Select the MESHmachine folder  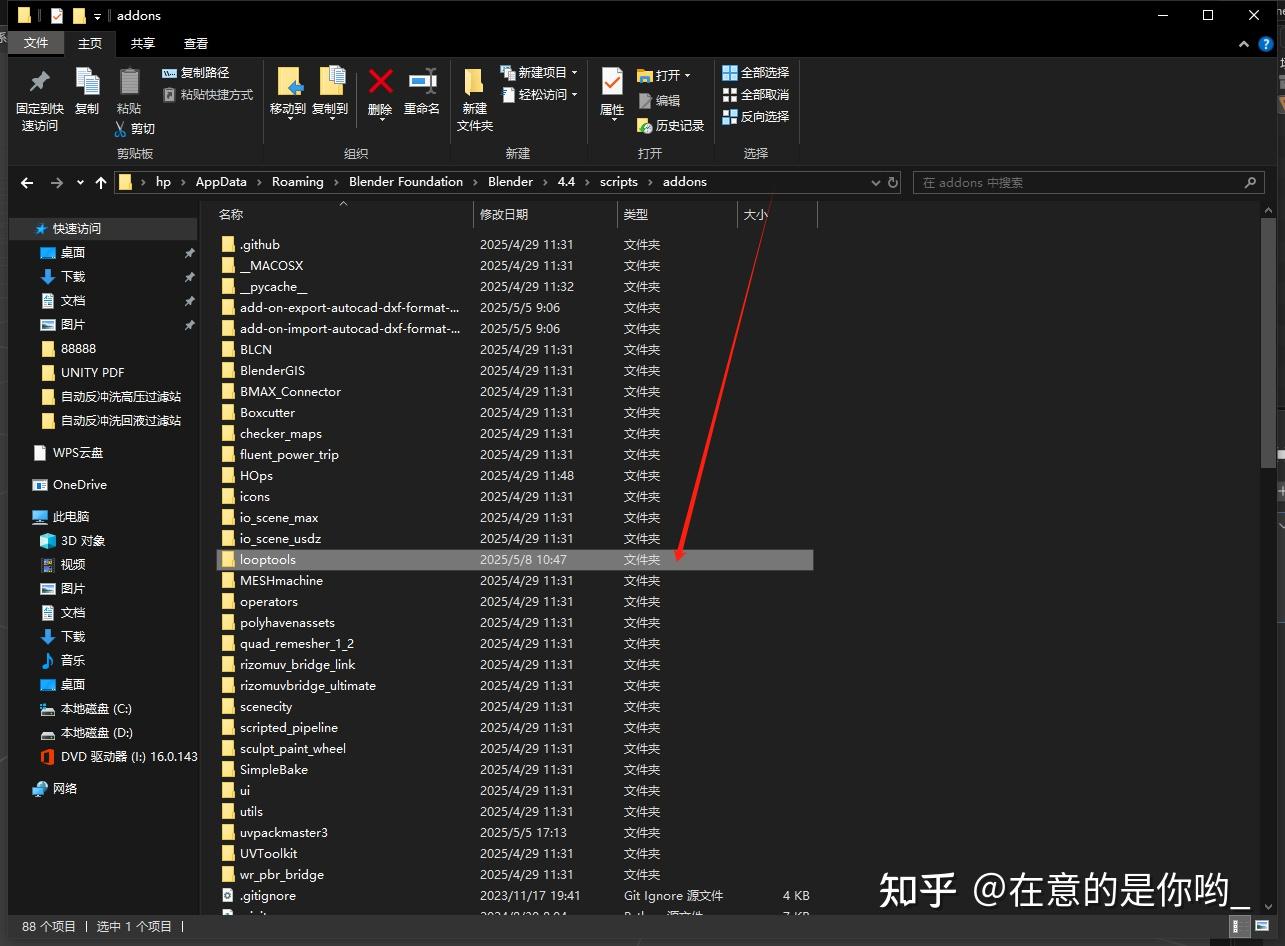[281, 580]
